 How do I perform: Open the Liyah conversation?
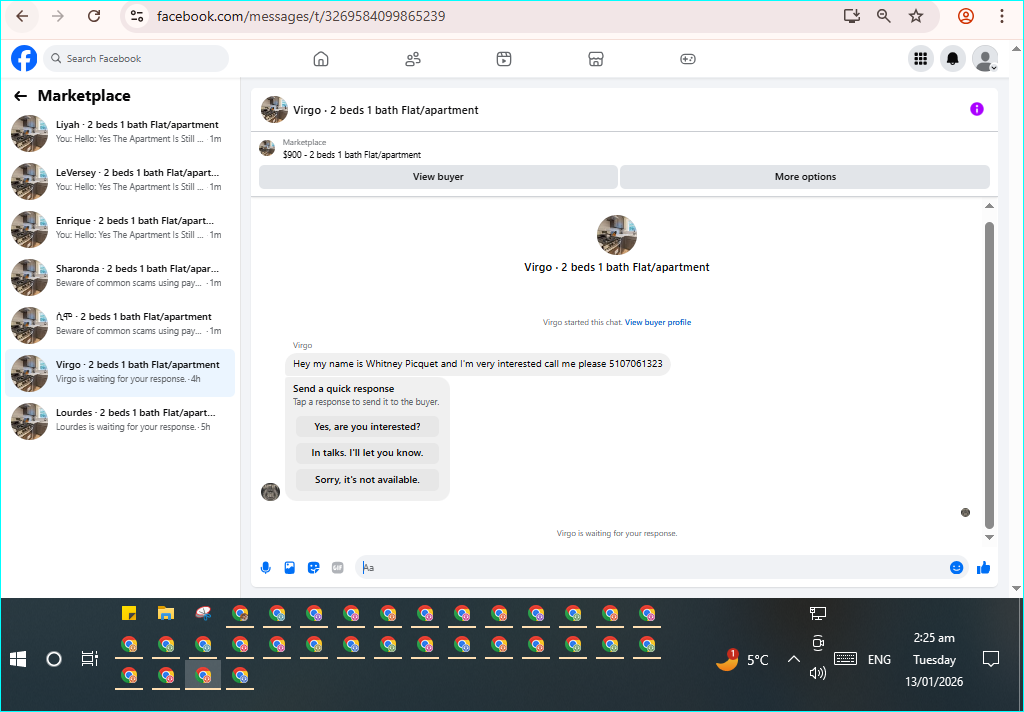[120, 131]
